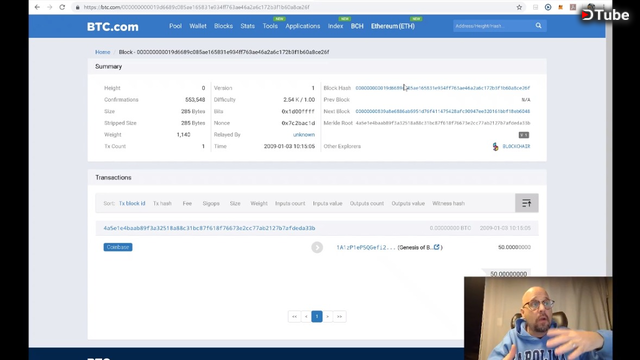Go to last page with >> button
This screenshot has width=640, height=360.
(x=339, y=316)
